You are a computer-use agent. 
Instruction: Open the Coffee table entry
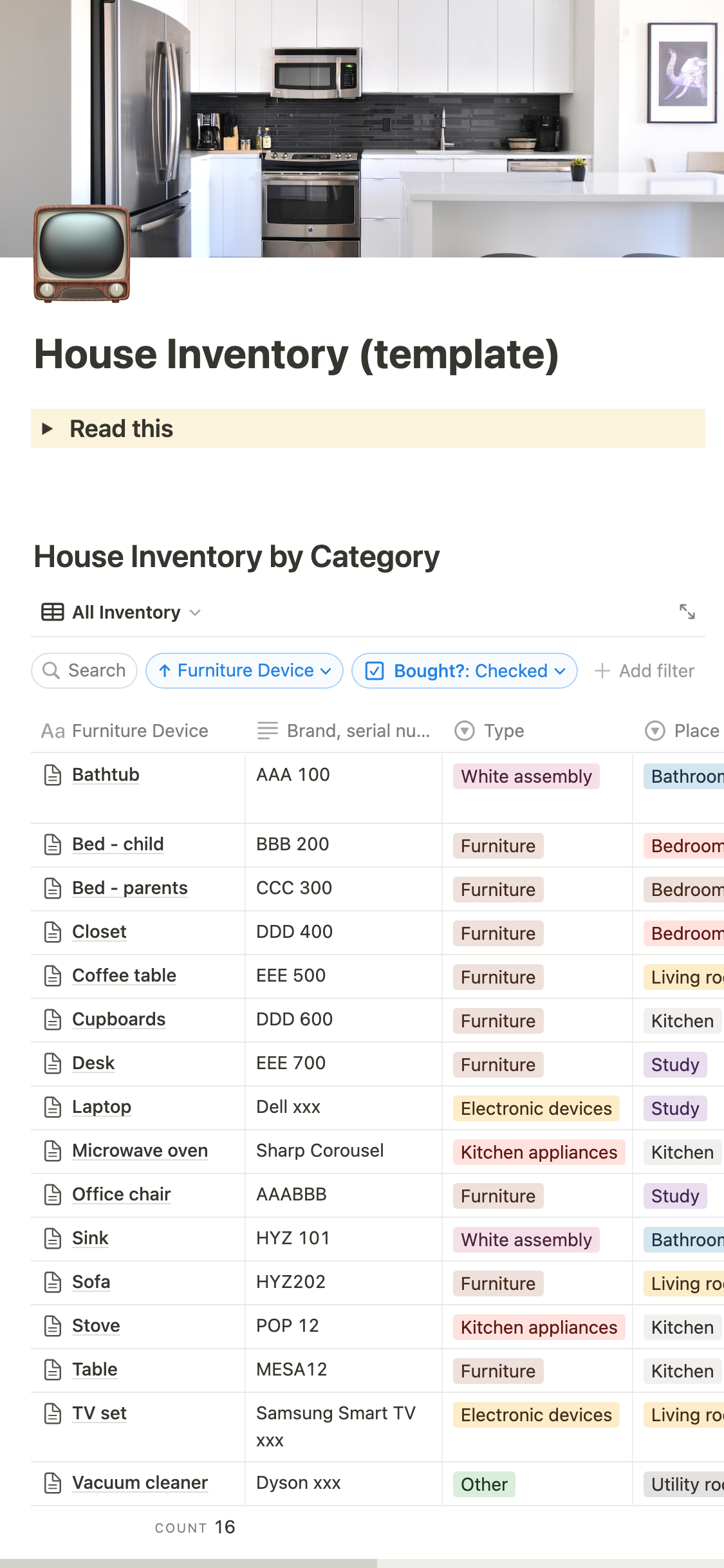point(124,976)
